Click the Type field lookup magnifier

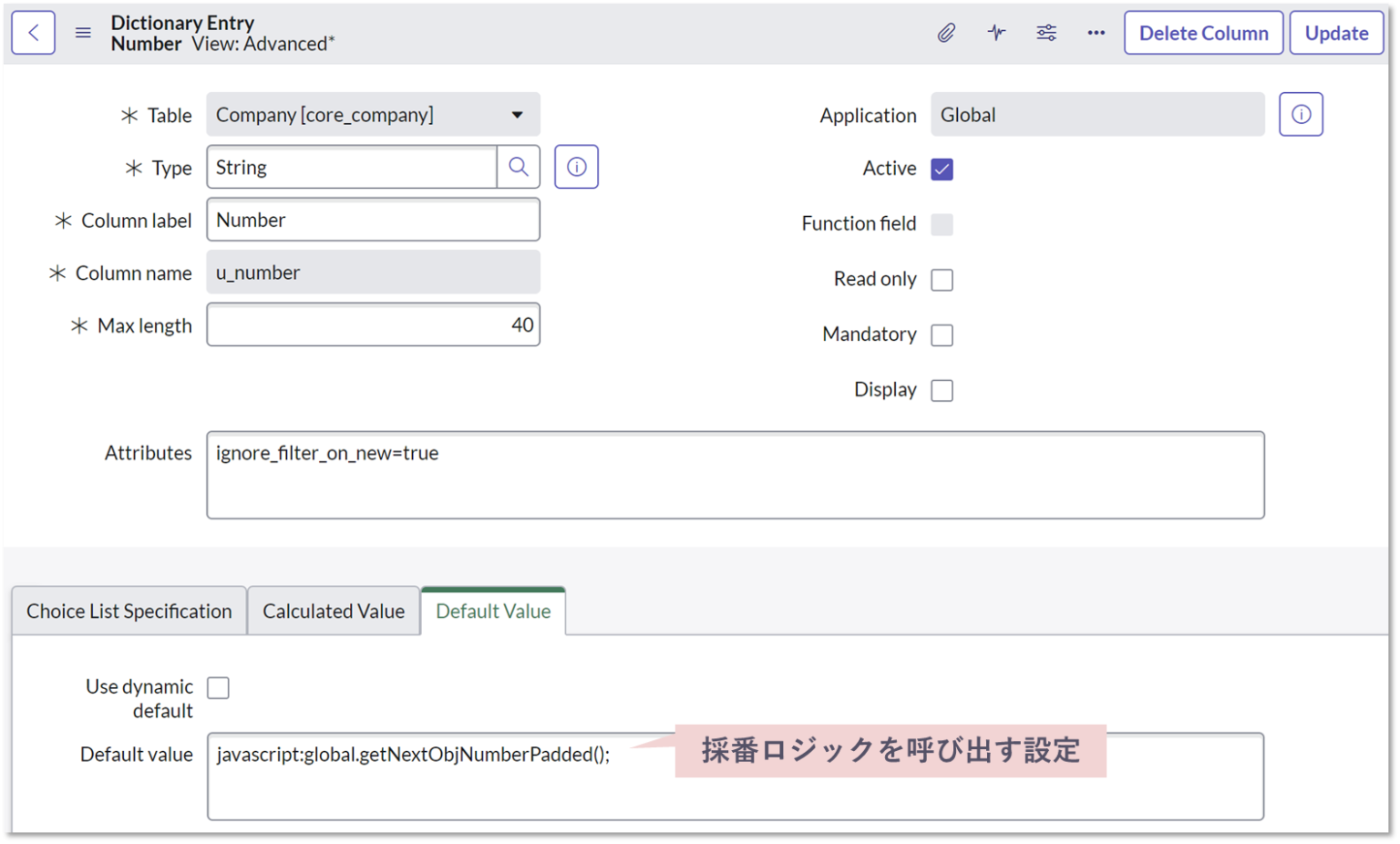pyautogui.click(x=519, y=167)
